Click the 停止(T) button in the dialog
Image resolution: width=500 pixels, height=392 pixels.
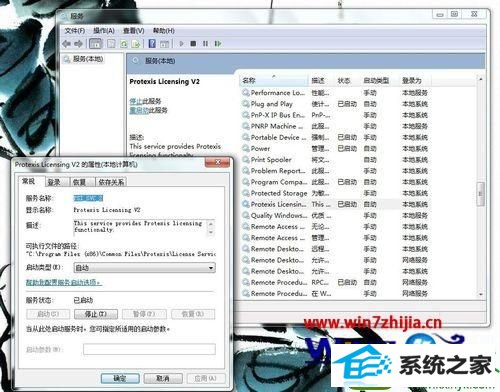pyautogui.click(x=96, y=314)
